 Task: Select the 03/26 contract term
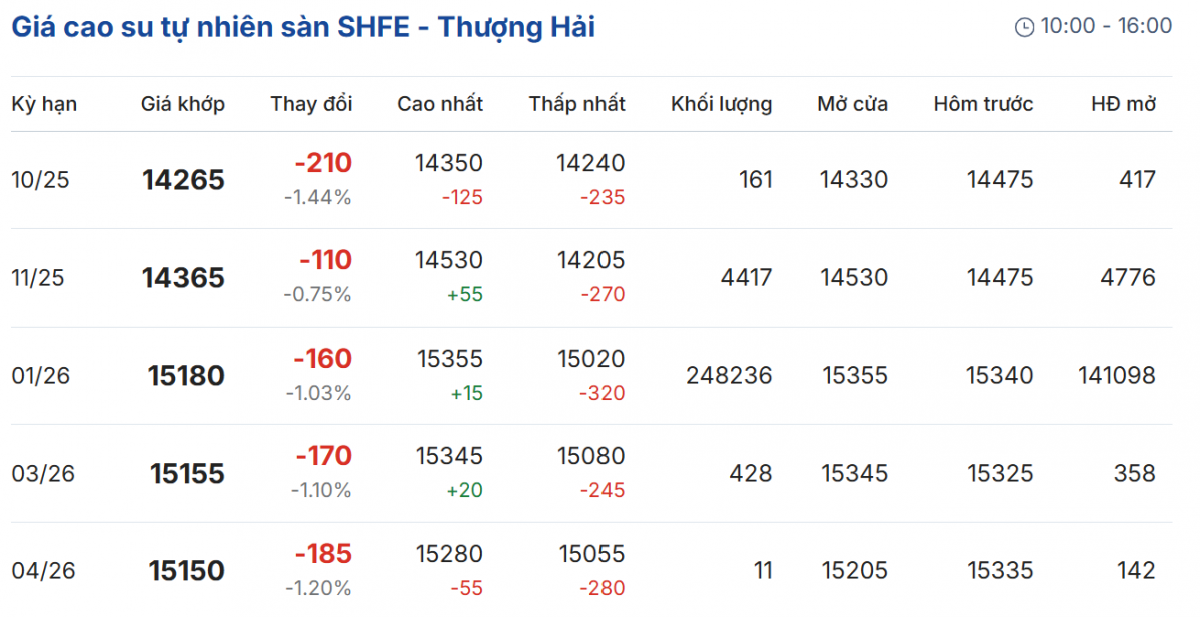(x=43, y=473)
